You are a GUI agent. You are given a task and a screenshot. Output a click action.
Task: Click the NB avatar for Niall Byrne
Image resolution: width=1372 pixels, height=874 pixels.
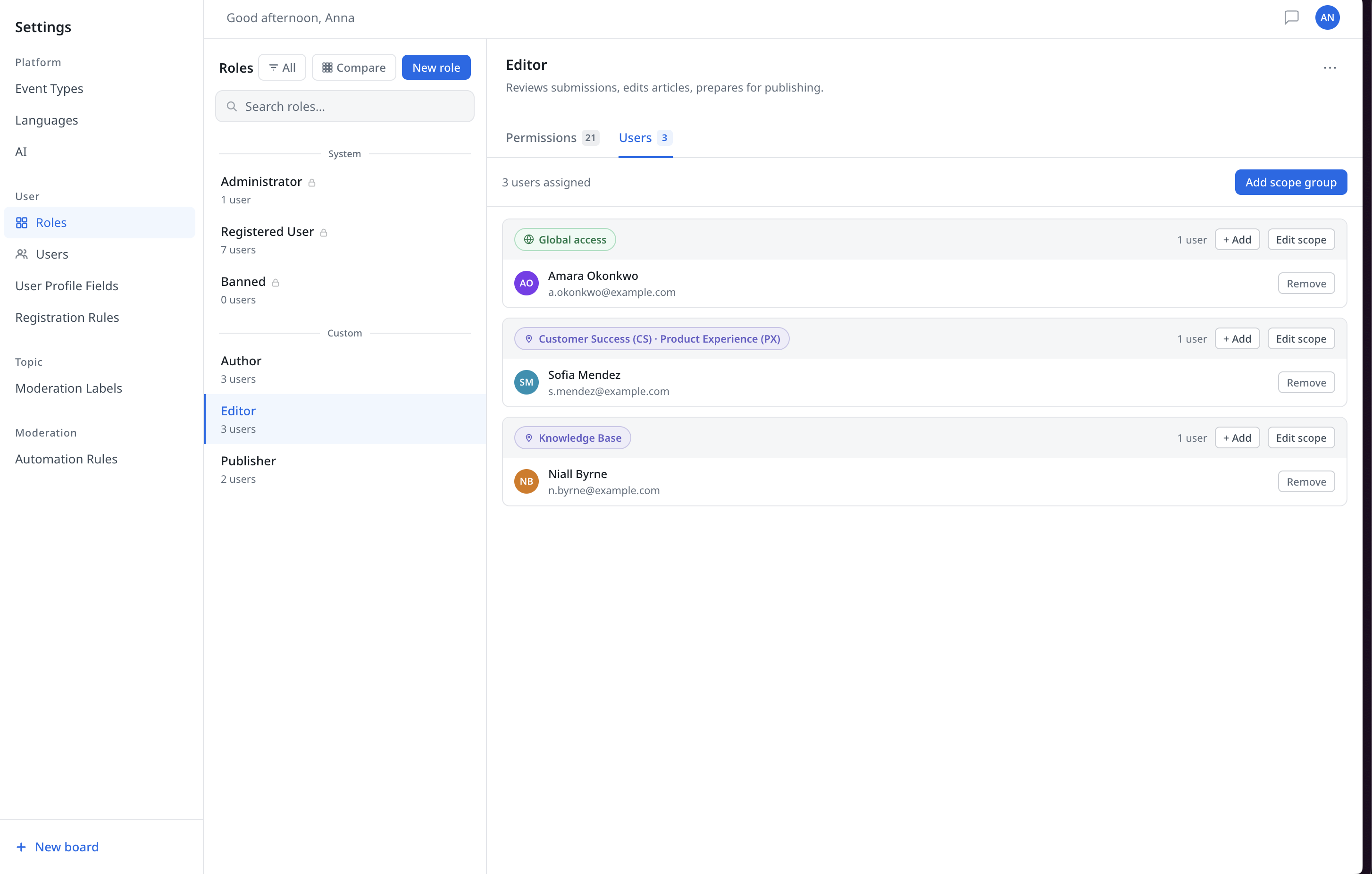tap(526, 481)
